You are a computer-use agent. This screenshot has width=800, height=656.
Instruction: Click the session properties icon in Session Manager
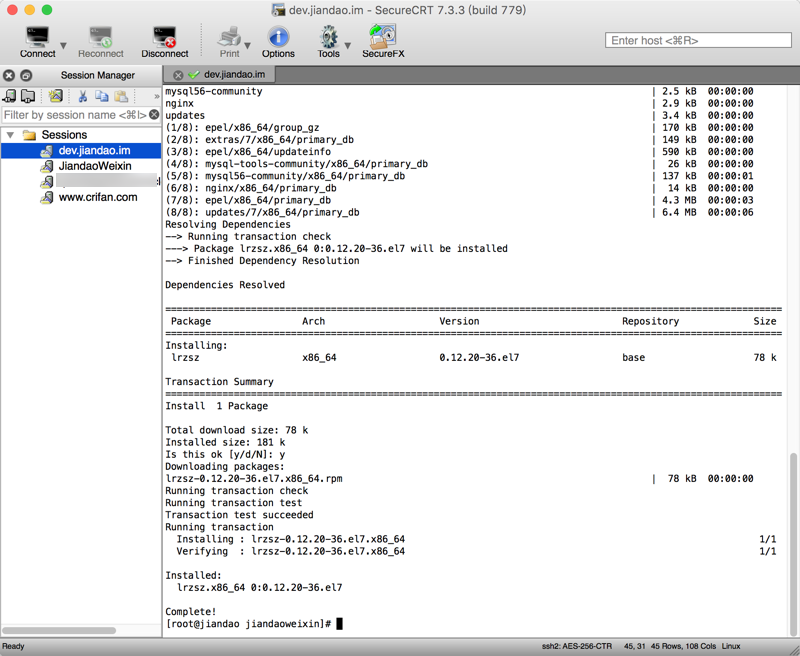tap(56, 96)
